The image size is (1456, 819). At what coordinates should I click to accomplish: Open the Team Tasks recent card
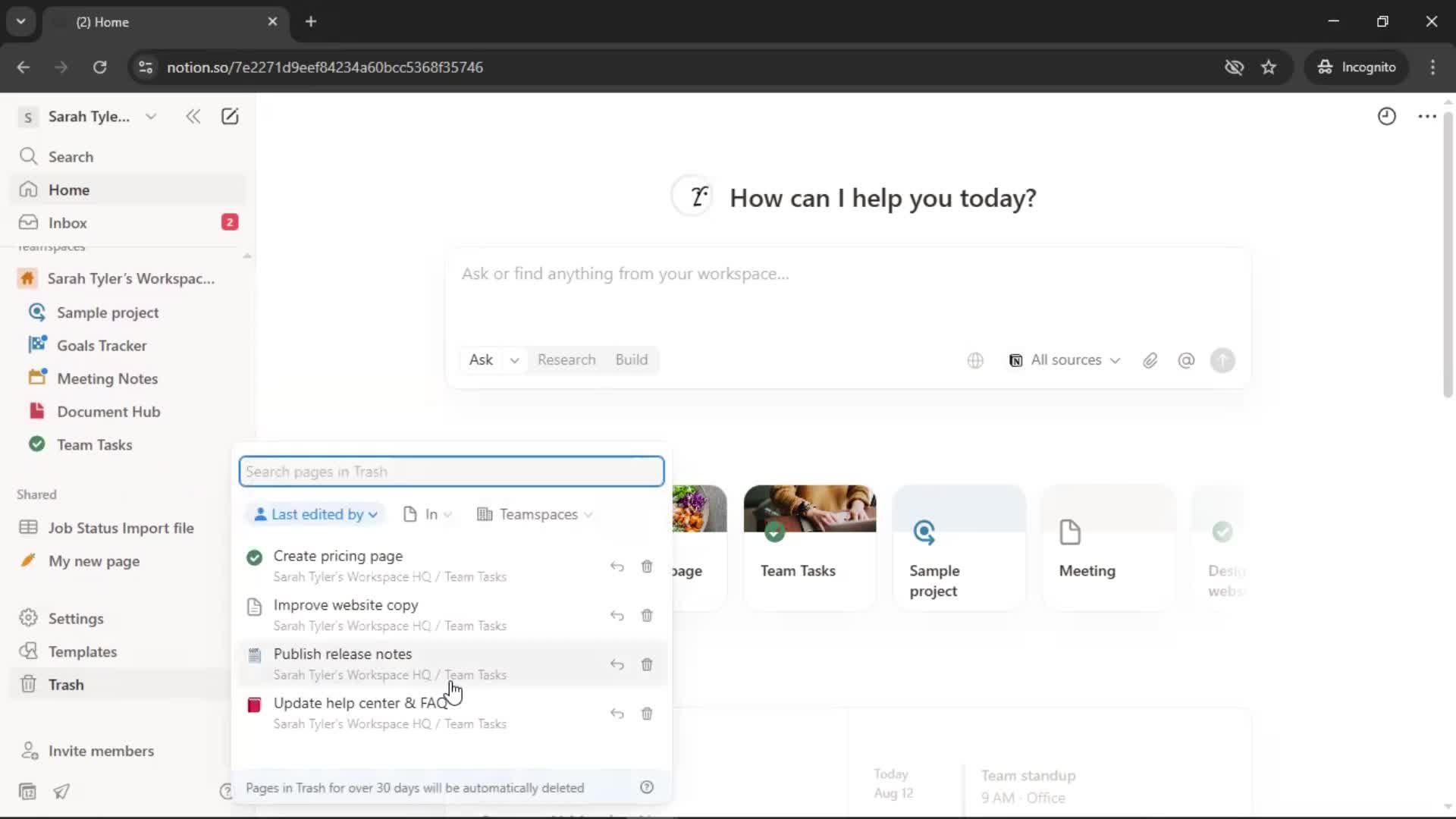(x=810, y=548)
